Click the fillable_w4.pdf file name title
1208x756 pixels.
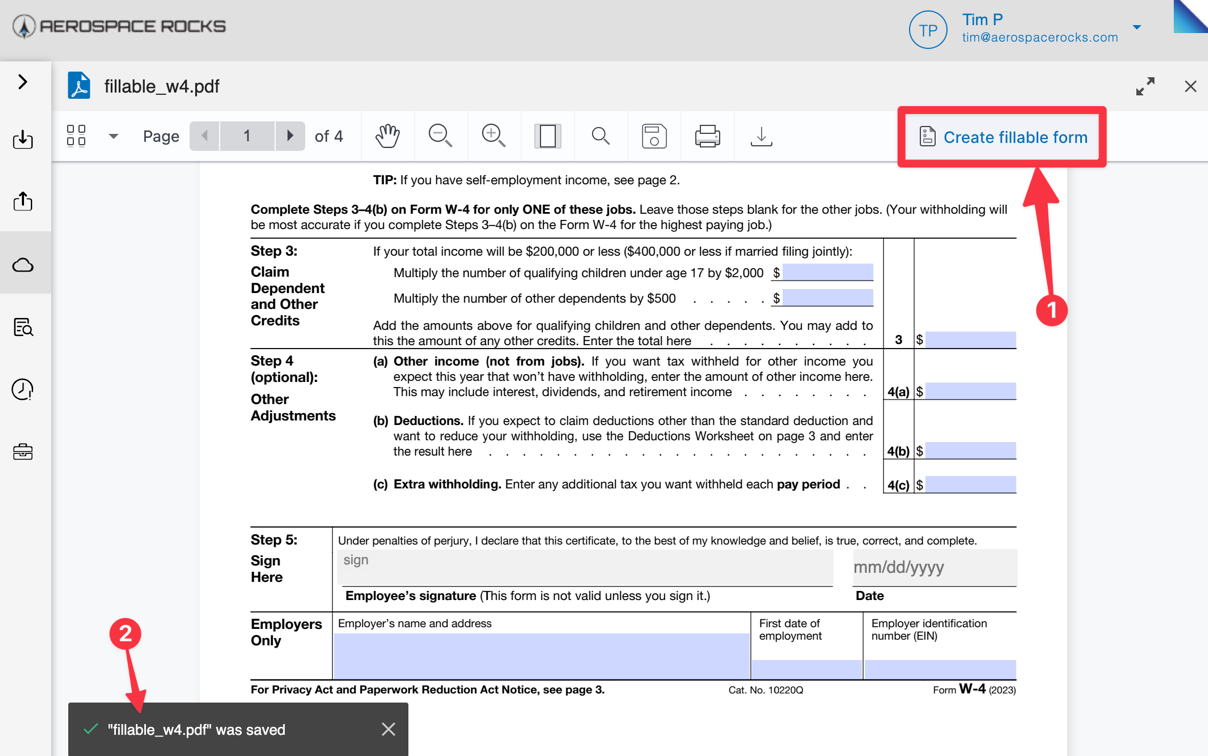[x=162, y=86]
